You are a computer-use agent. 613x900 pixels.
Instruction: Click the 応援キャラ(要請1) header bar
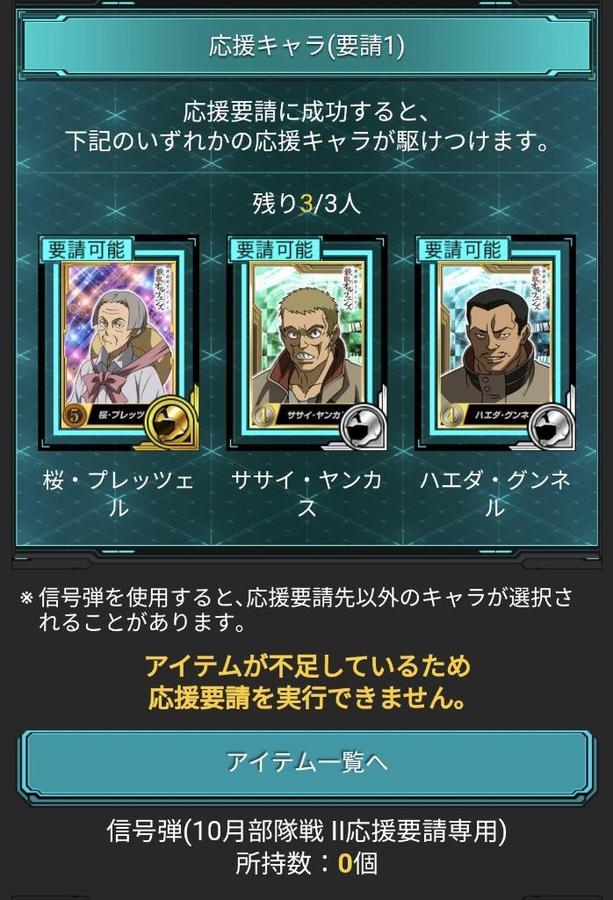pos(306,46)
